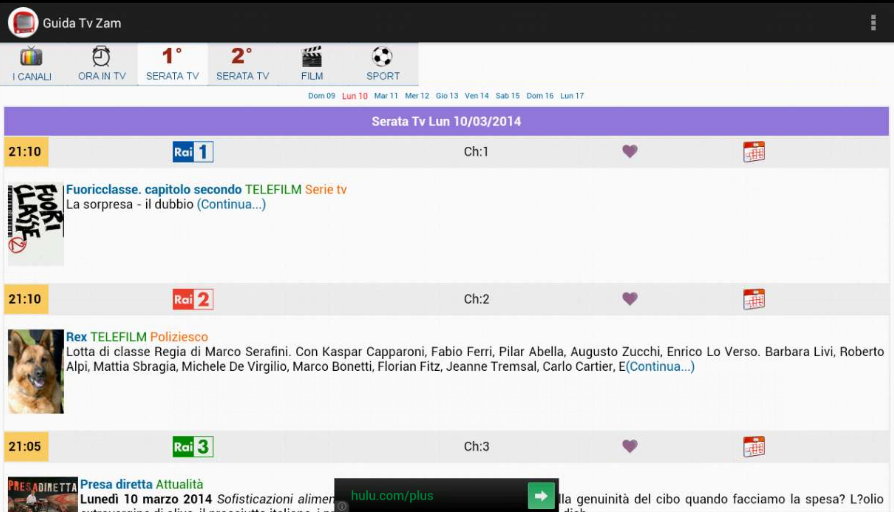Open the calendar icon for Rai 3
The width and height of the screenshot is (894, 512).
[x=754, y=446]
